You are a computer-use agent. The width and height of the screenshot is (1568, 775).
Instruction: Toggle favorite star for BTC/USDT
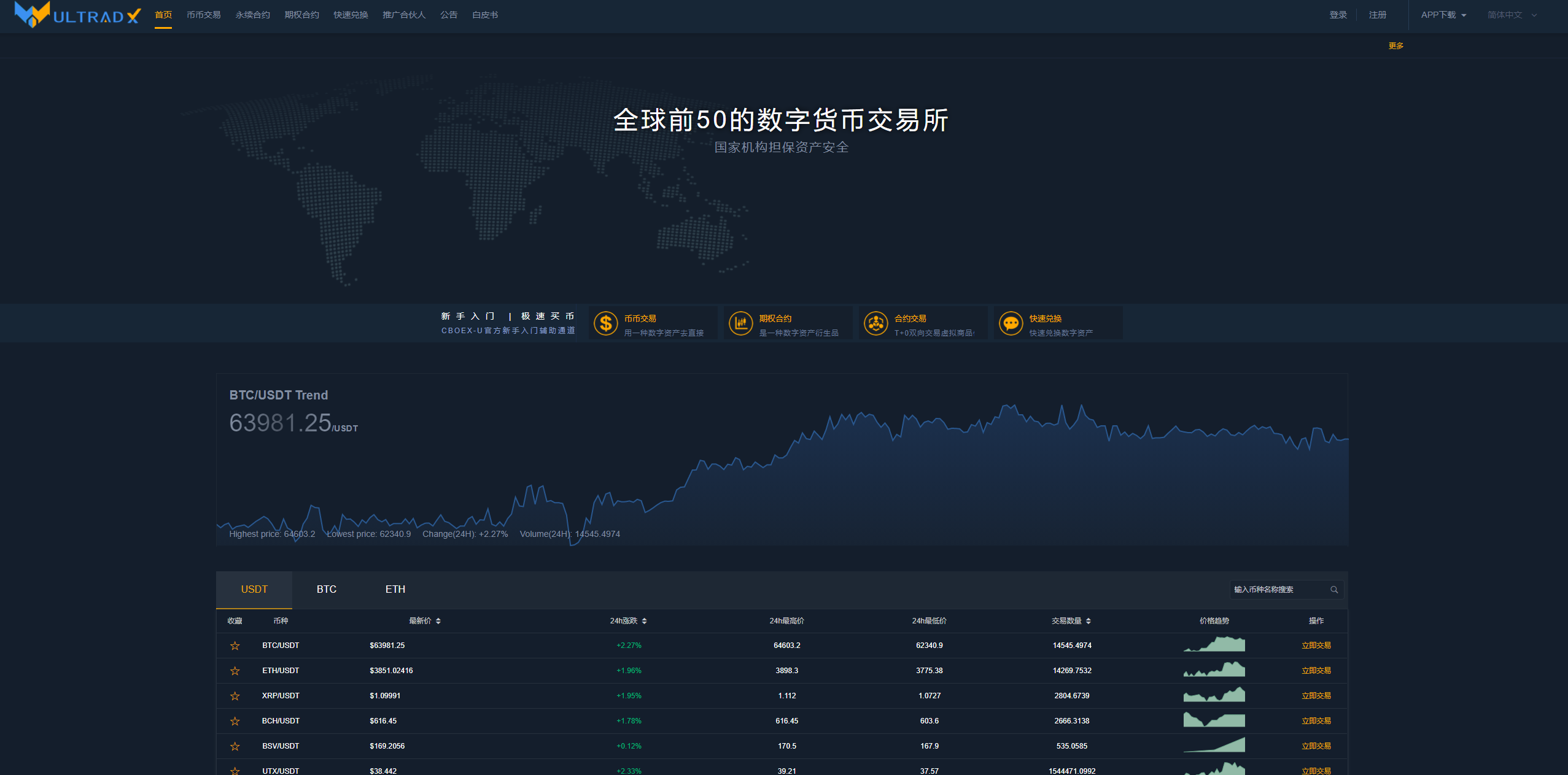(235, 646)
